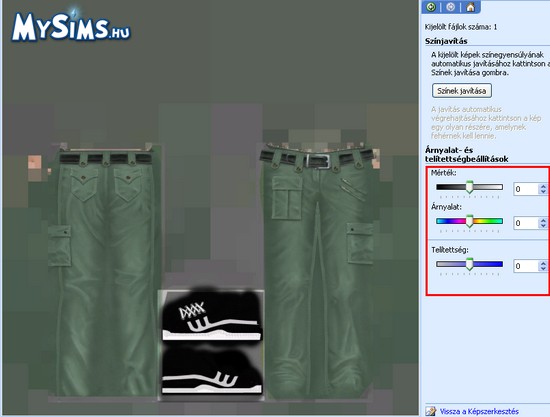This screenshot has height=417, width=550.
Task: Click the Színjavítás section heading
Action: pos(446,41)
